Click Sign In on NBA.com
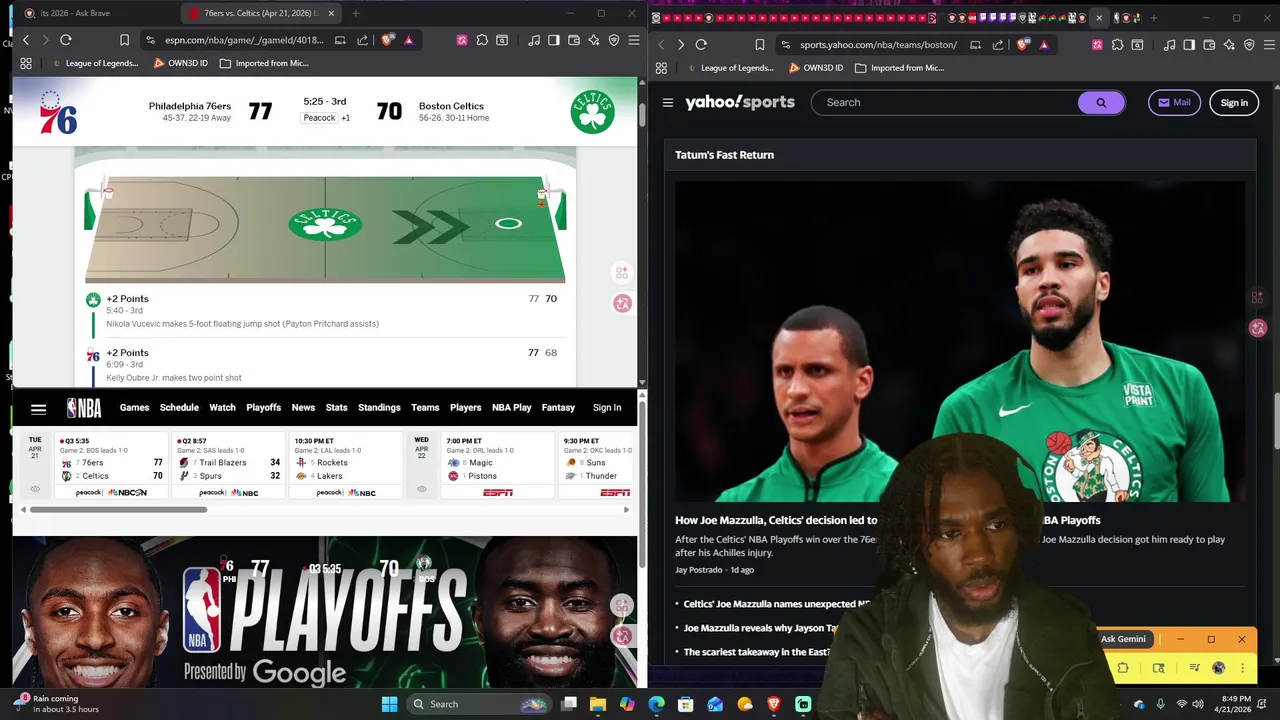The width and height of the screenshot is (1280, 720). 607,407
